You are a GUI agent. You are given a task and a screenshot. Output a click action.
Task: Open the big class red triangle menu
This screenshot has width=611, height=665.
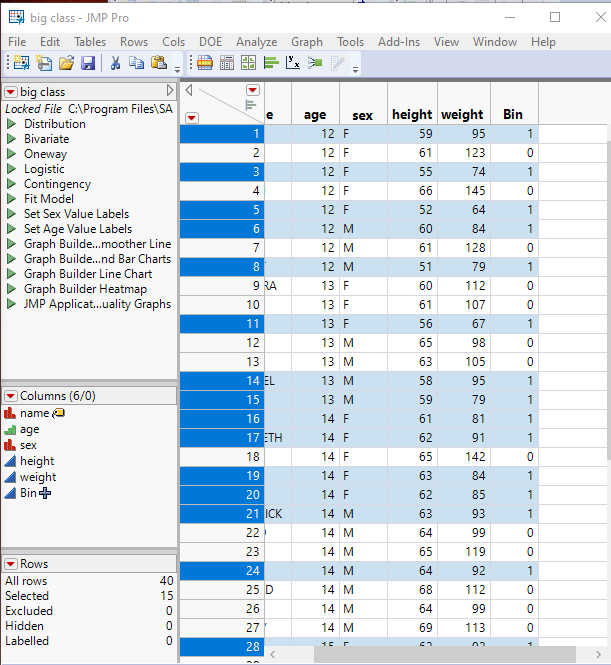click(11, 92)
